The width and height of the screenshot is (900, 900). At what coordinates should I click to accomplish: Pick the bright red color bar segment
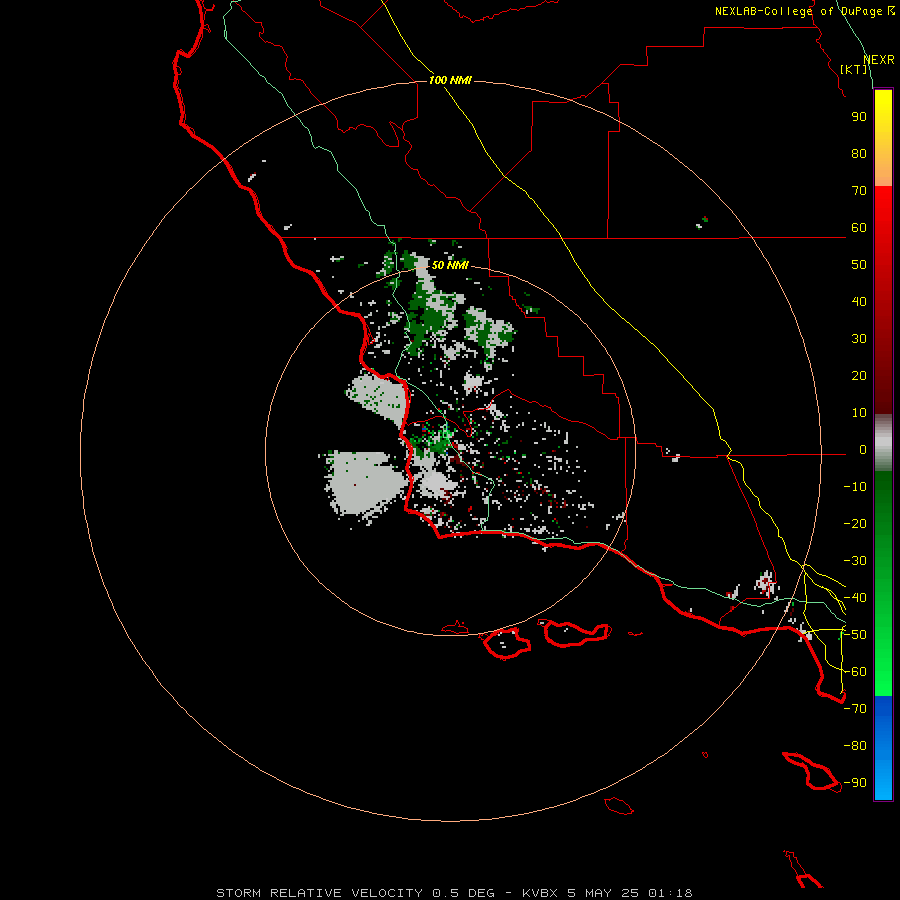883,221
